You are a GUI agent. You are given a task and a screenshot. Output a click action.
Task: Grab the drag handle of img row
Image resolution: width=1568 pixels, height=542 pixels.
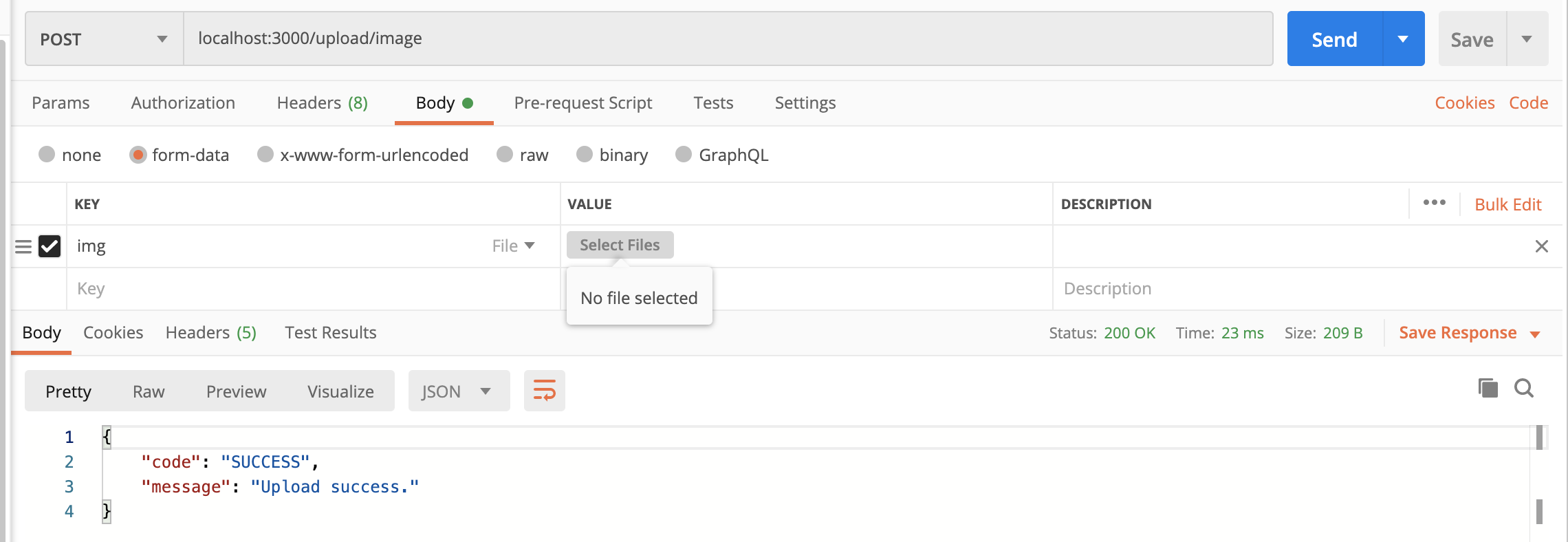(23, 246)
